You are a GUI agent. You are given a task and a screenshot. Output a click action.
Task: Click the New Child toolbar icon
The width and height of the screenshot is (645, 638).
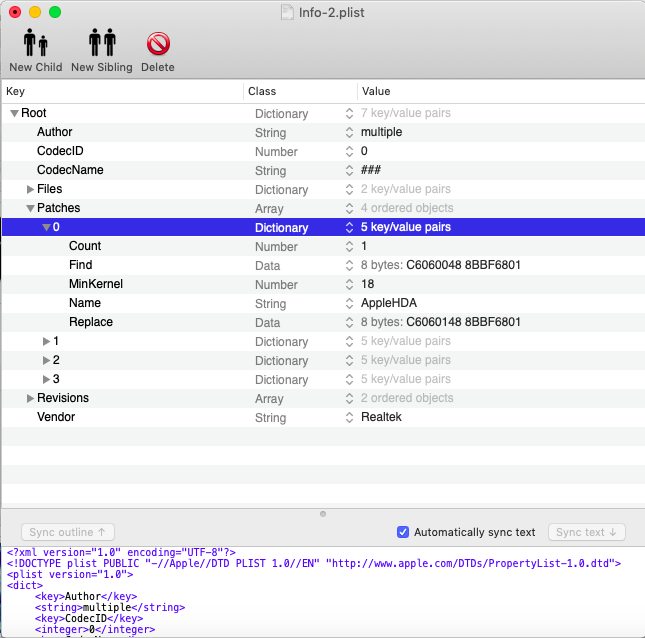click(36, 43)
